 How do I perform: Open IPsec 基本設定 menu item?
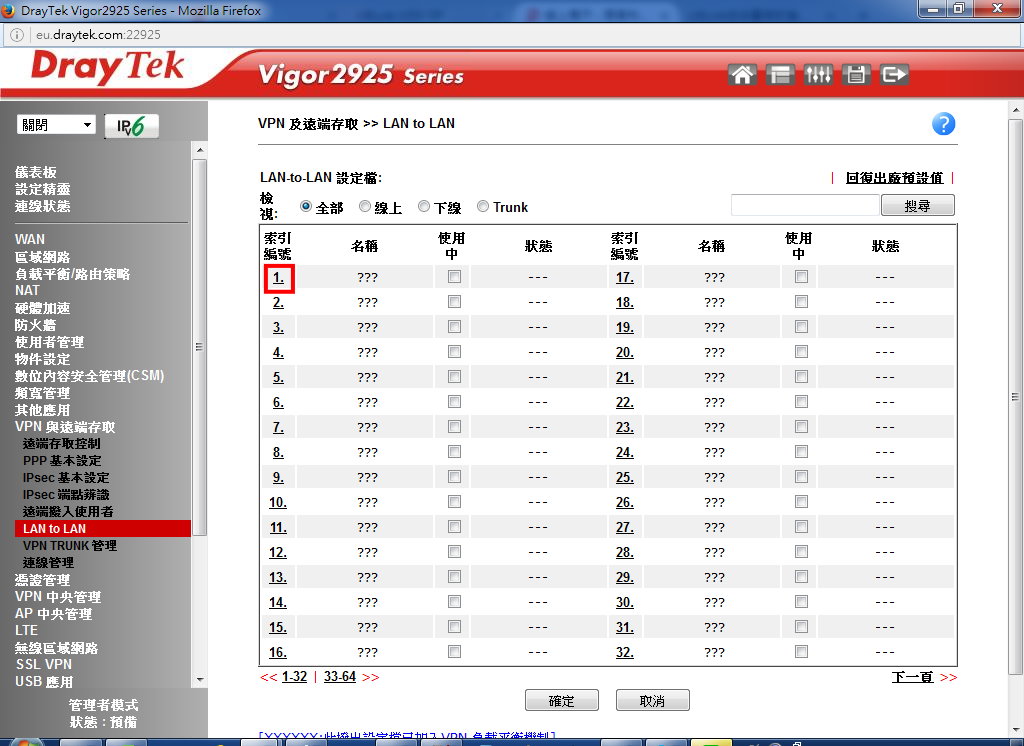66,478
